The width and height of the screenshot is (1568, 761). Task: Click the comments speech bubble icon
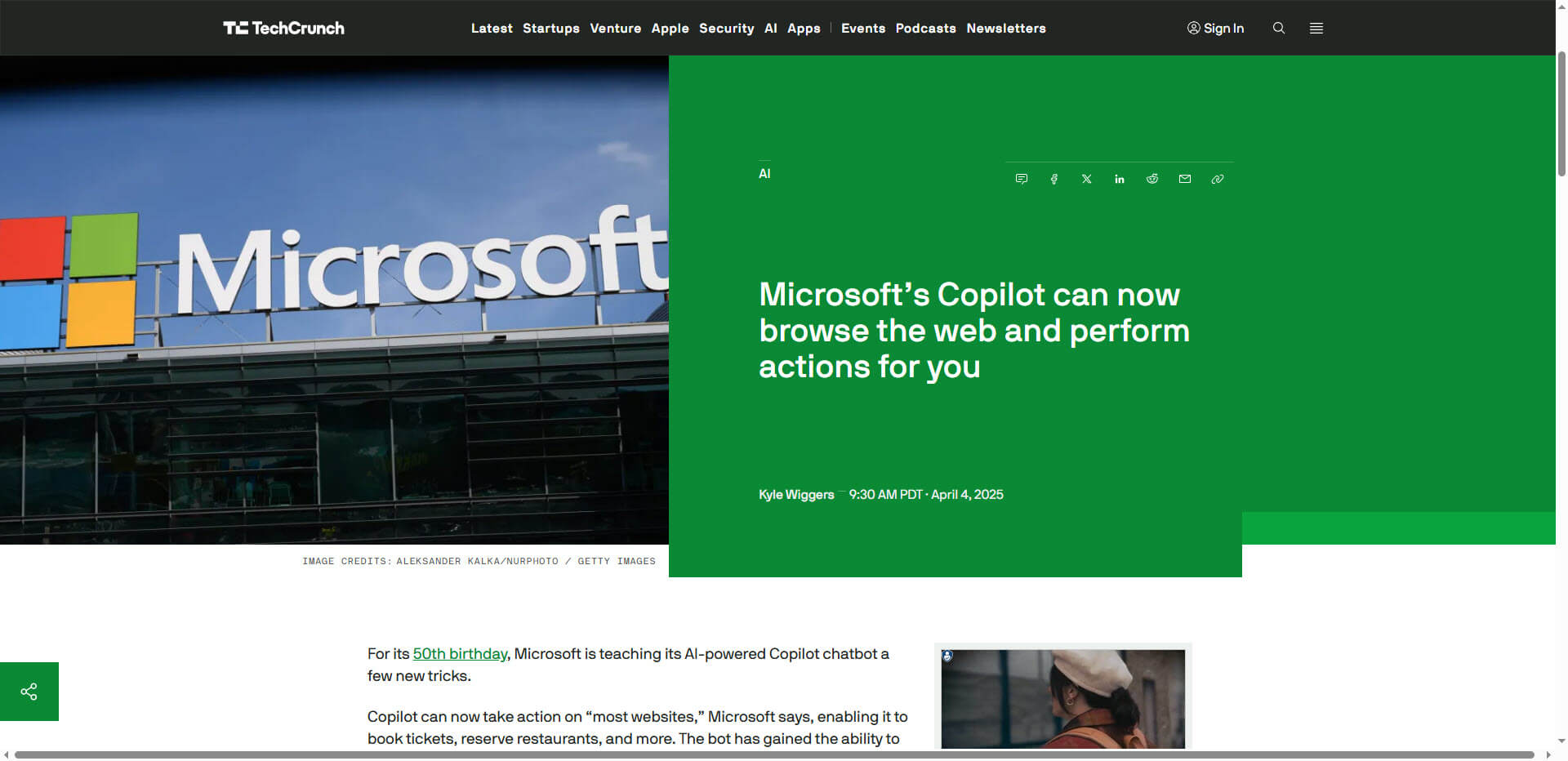(x=1021, y=179)
